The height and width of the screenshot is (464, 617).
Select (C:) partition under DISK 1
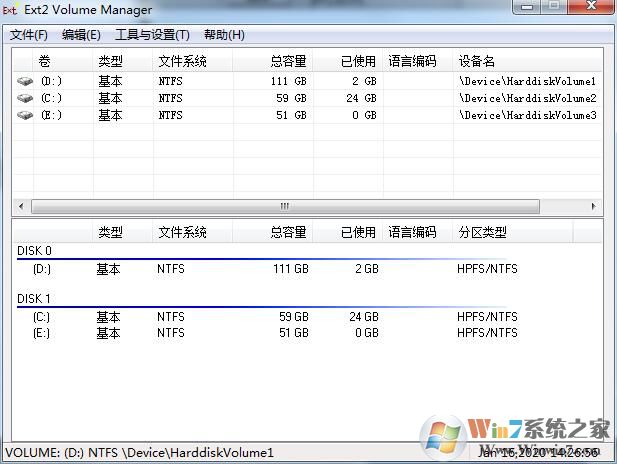[41, 317]
